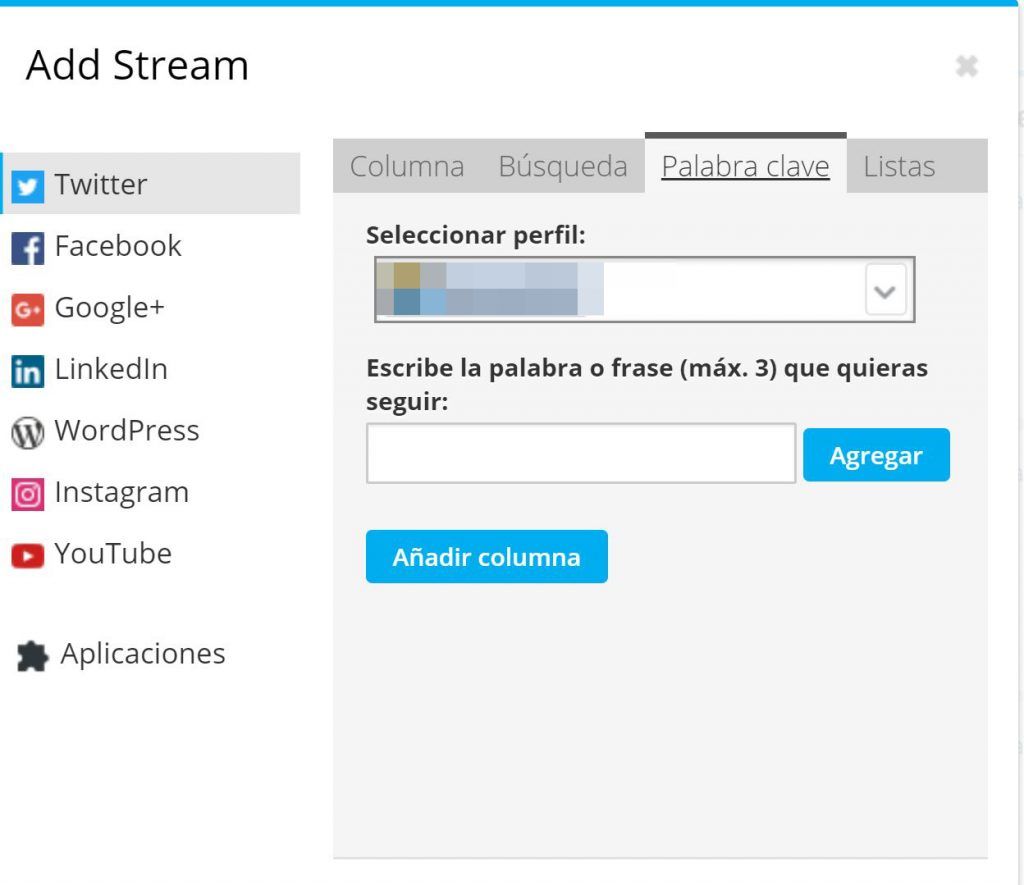
Task: Close the Add Stream dialog
Action: click(x=967, y=66)
